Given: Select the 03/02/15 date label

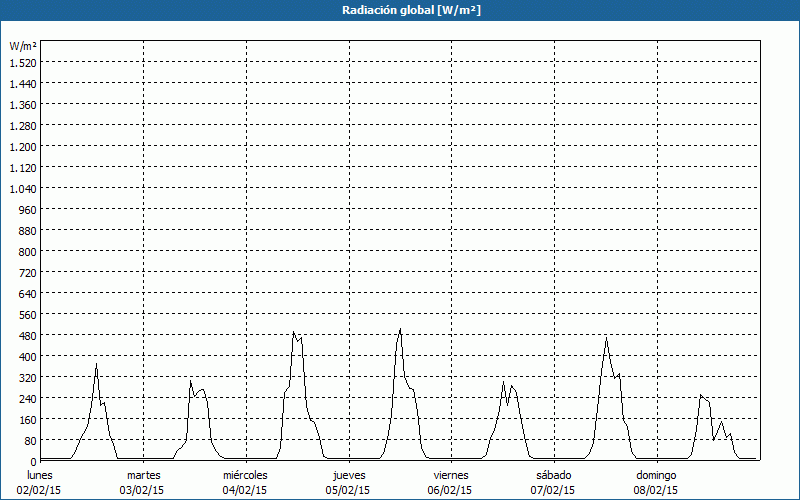Looking at the screenshot, I should tap(142, 490).
